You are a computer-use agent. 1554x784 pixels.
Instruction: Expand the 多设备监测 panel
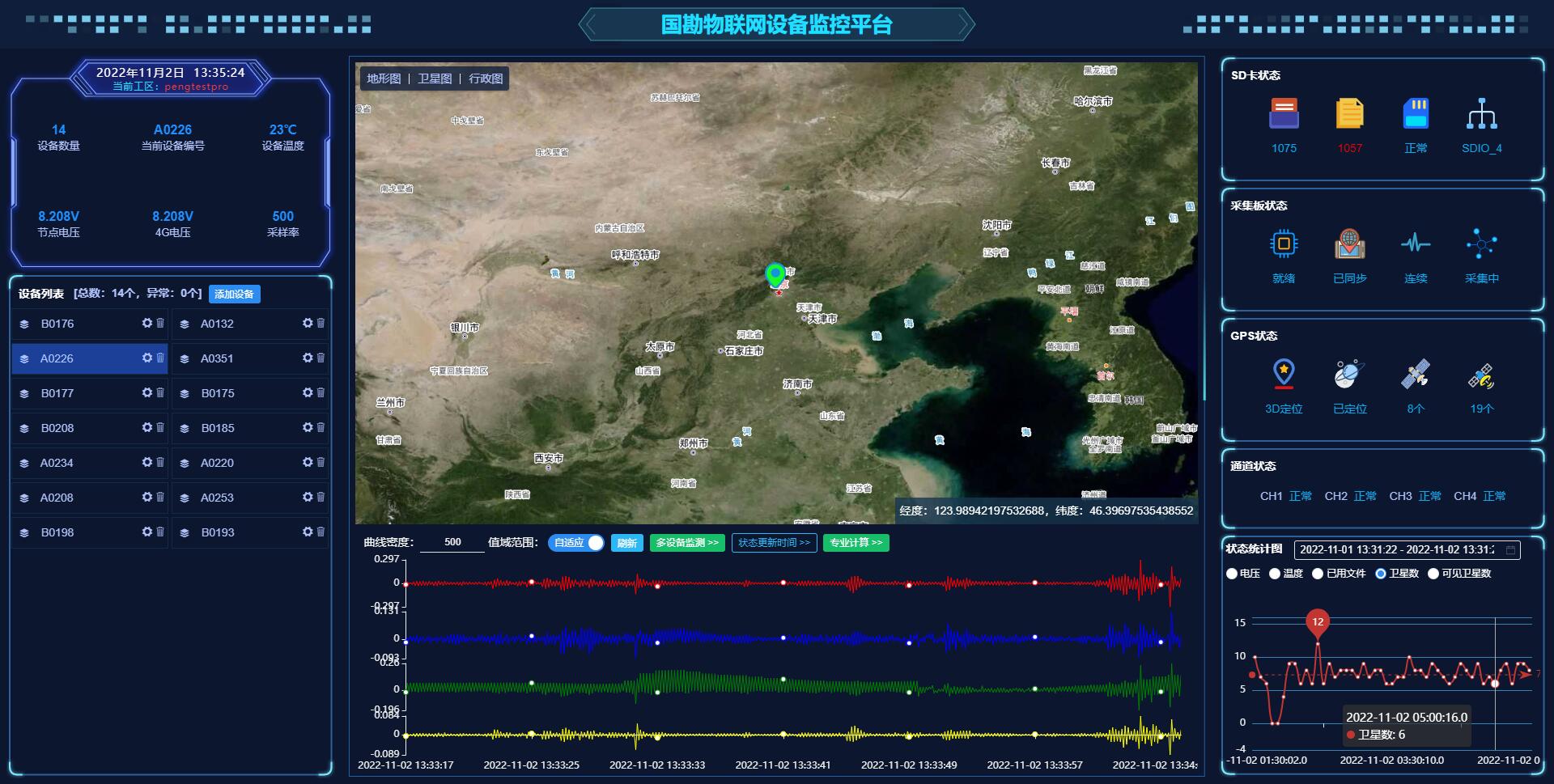coord(686,543)
